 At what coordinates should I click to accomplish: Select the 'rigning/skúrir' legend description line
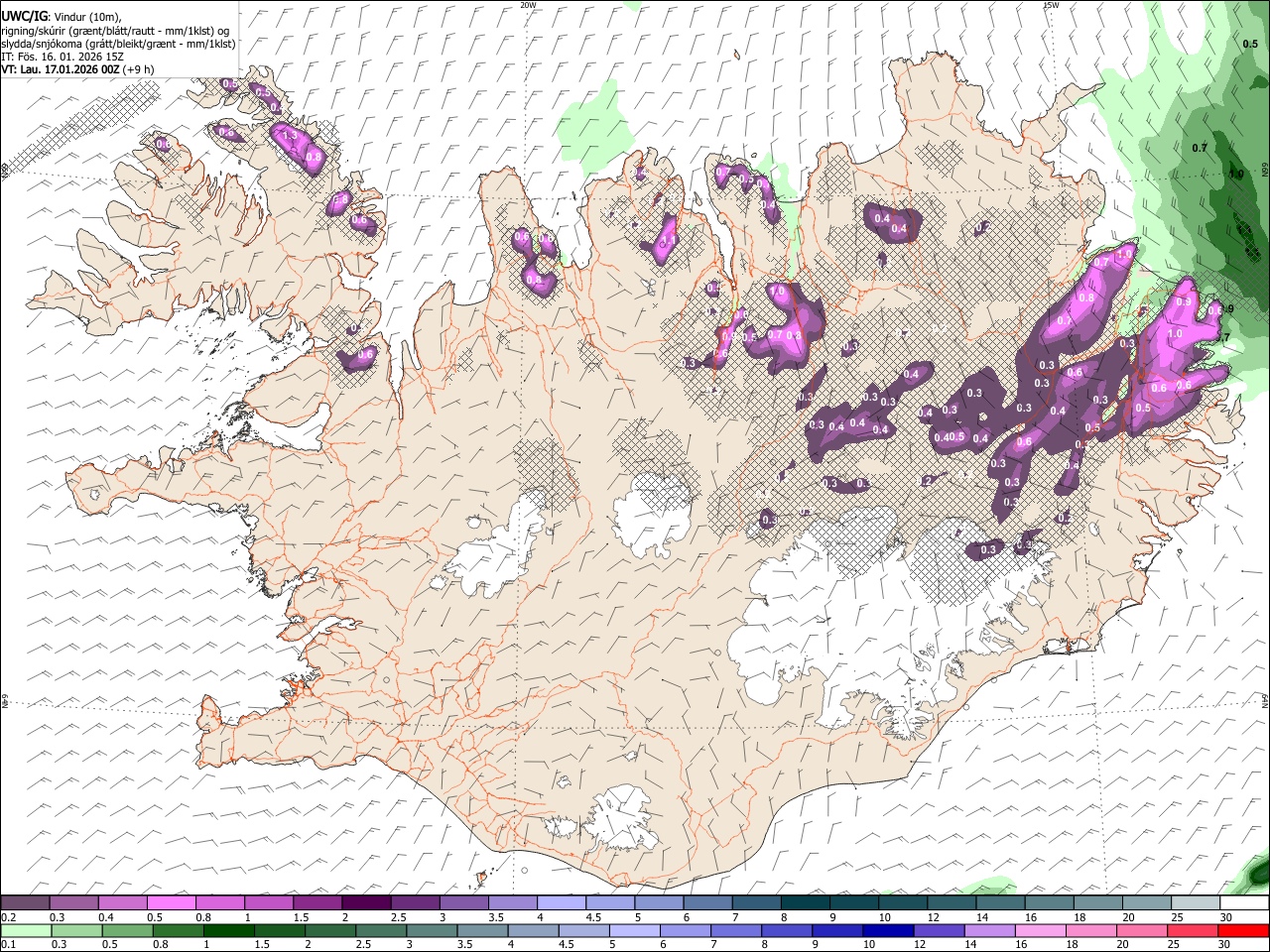point(115,31)
